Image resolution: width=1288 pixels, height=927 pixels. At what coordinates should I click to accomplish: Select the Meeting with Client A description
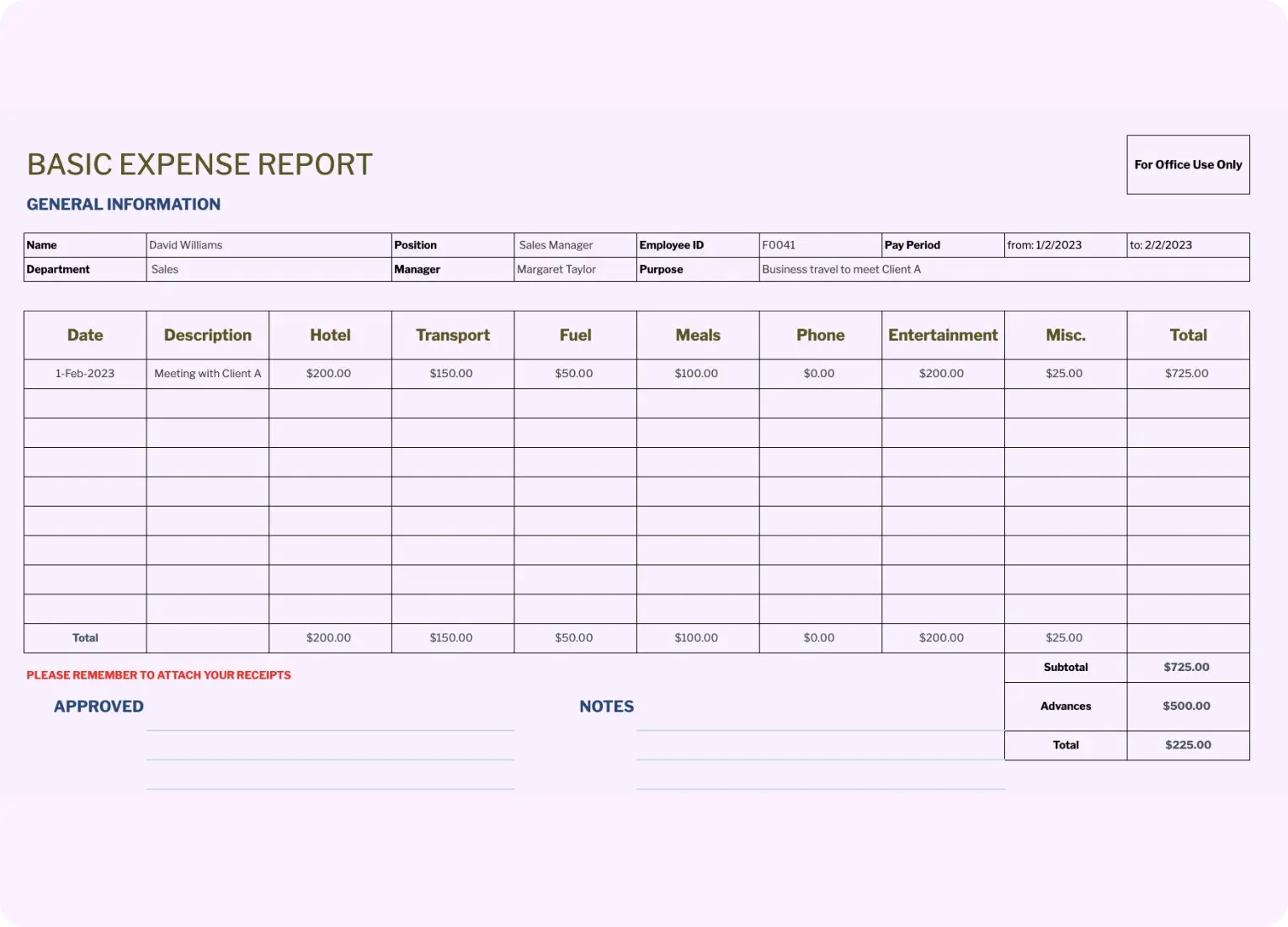pyautogui.click(x=207, y=373)
